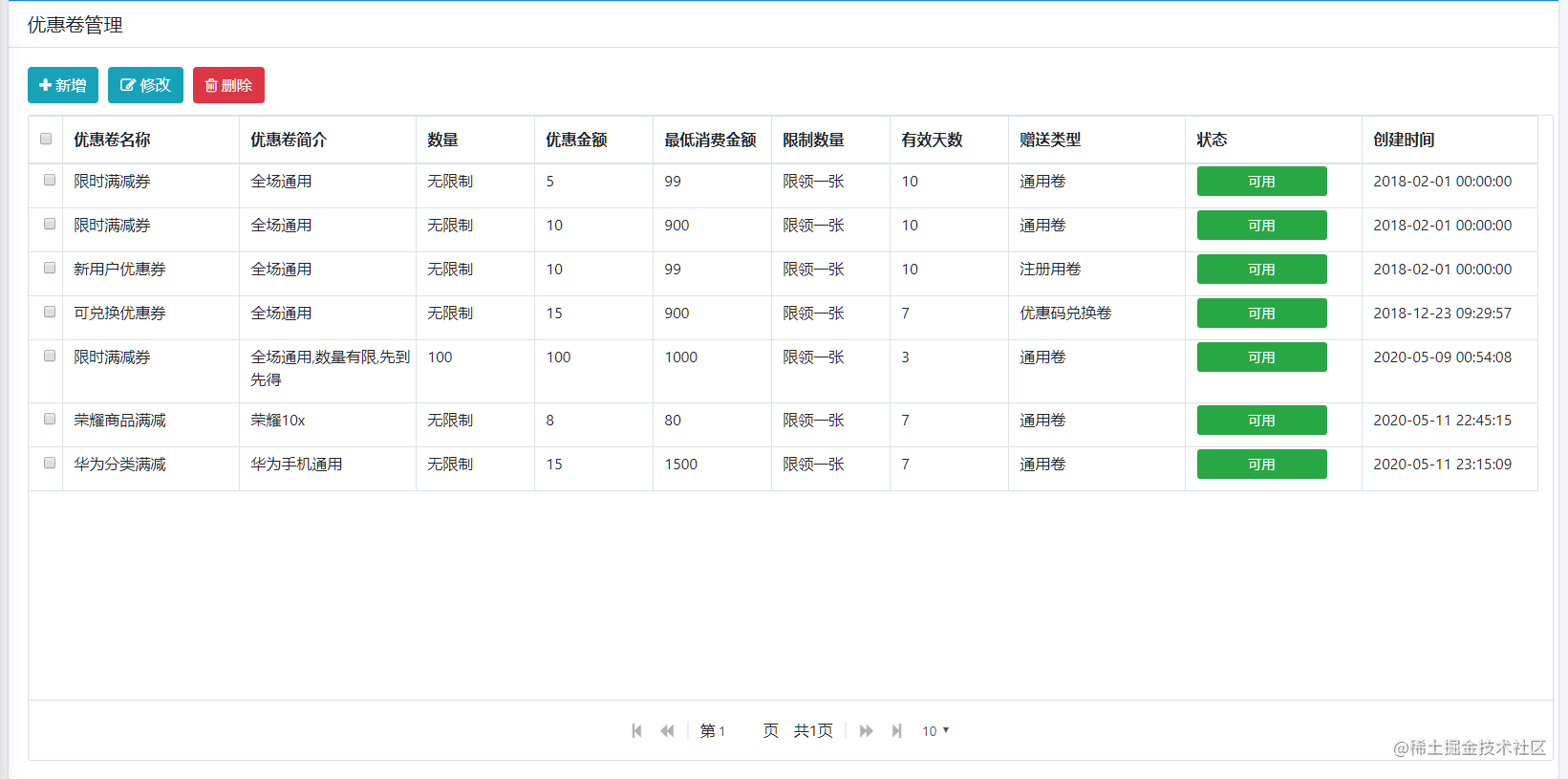This screenshot has height=779, width=1568.
Task: Click the 2020-05-11 23:15:09 timestamp
Action: point(1442,465)
